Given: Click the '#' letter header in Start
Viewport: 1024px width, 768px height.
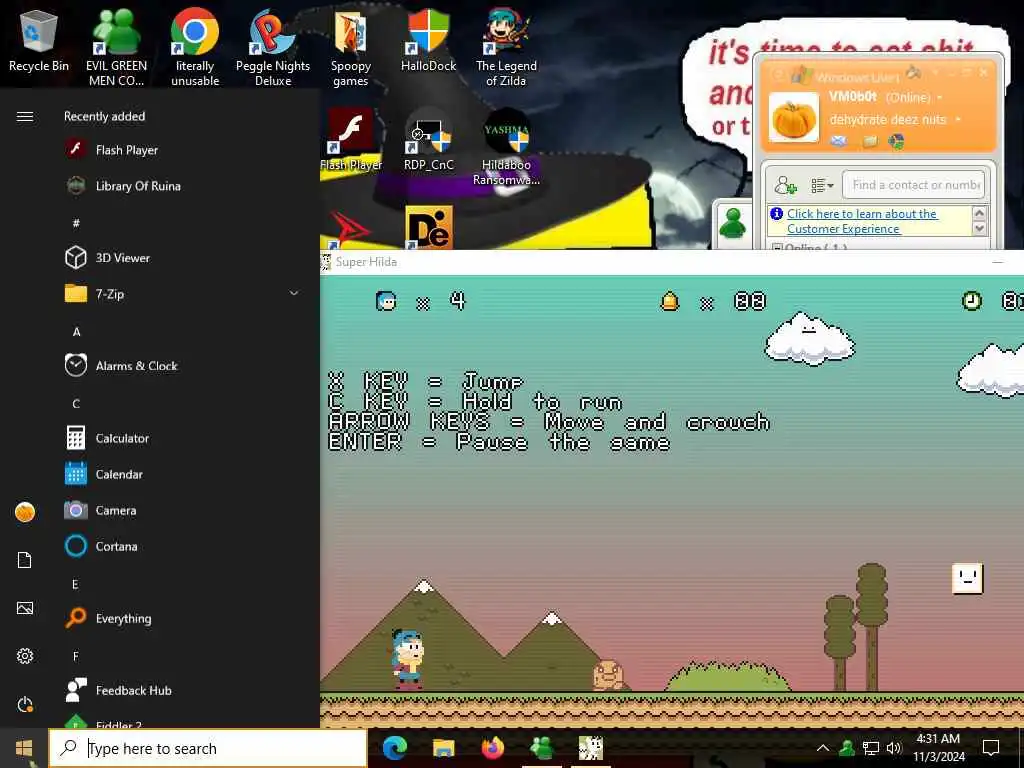Looking at the screenshot, I should click(x=76, y=223).
